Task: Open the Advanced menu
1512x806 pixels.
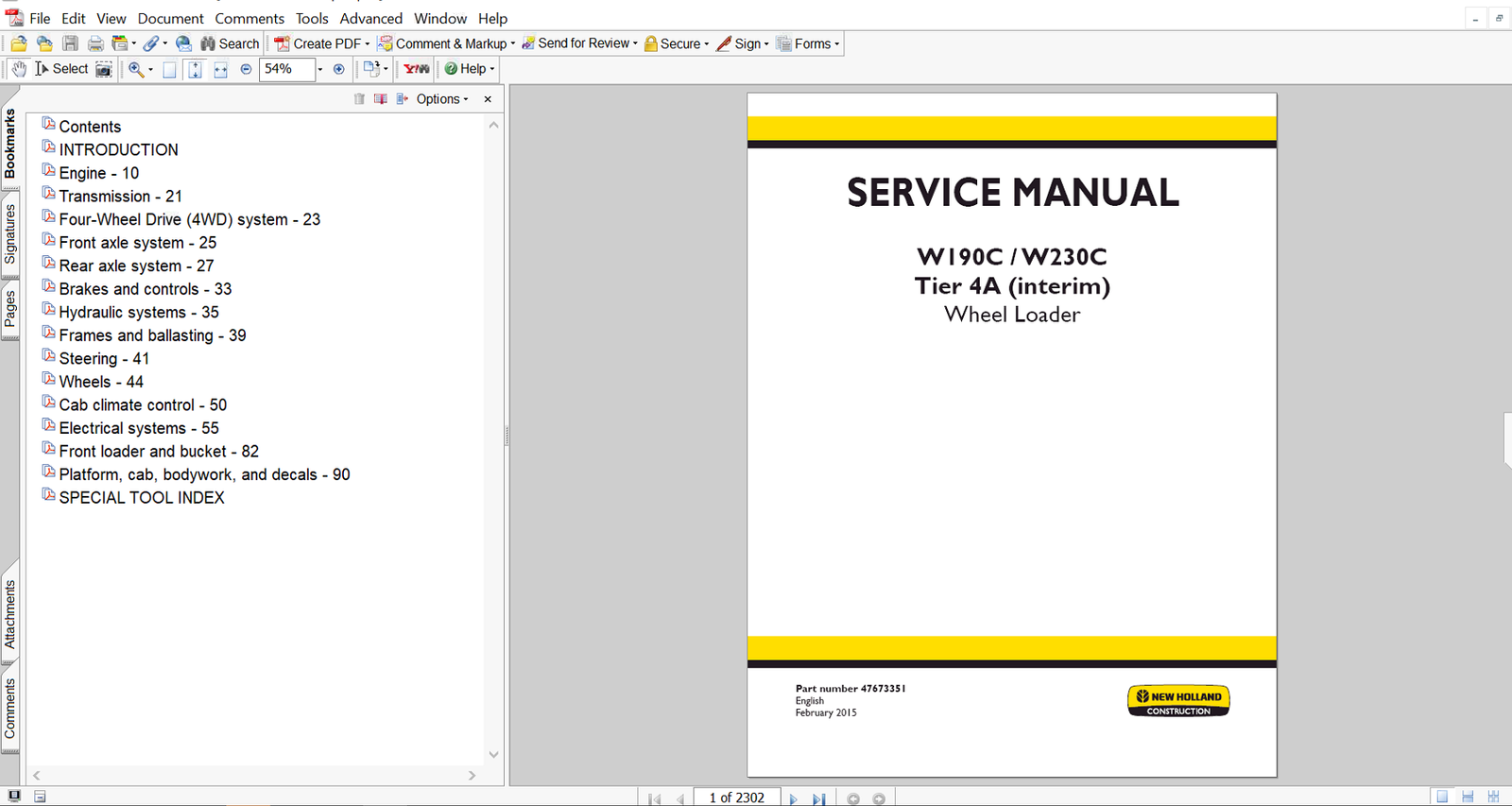Action: pyautogui.click(x=370, y=18)
